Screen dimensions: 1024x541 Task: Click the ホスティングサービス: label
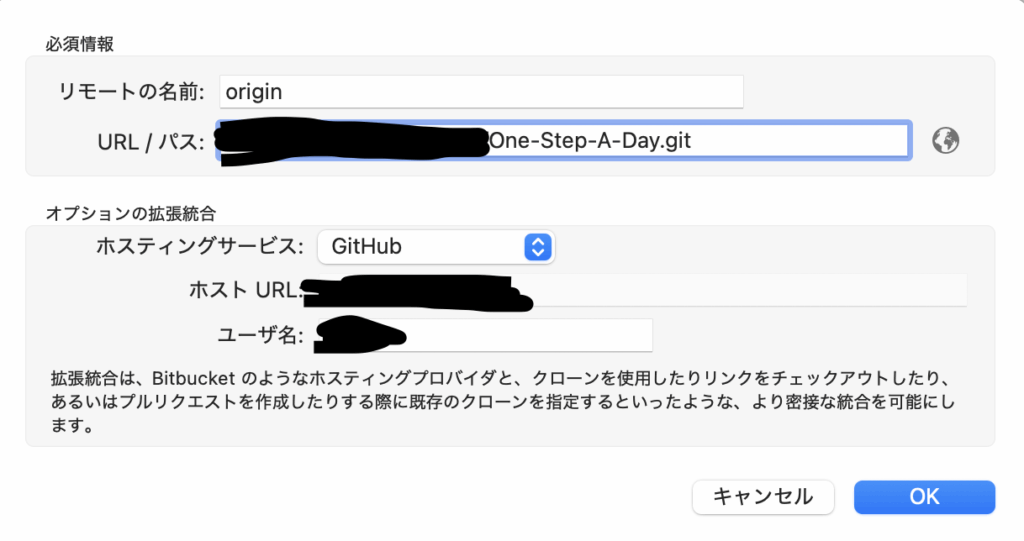point(199,246)
